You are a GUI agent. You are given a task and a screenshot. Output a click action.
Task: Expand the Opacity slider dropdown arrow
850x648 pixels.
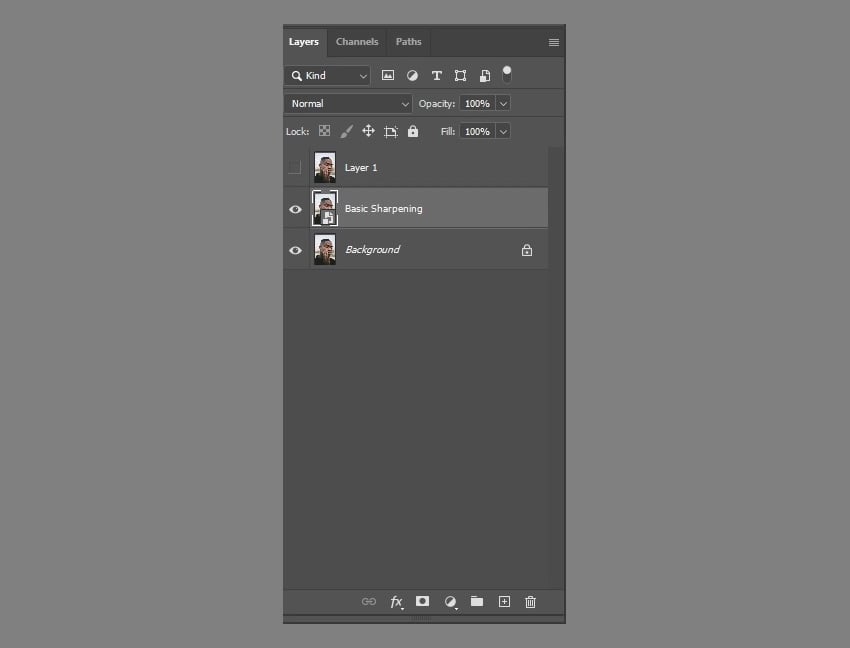click(x=503, y=103)
